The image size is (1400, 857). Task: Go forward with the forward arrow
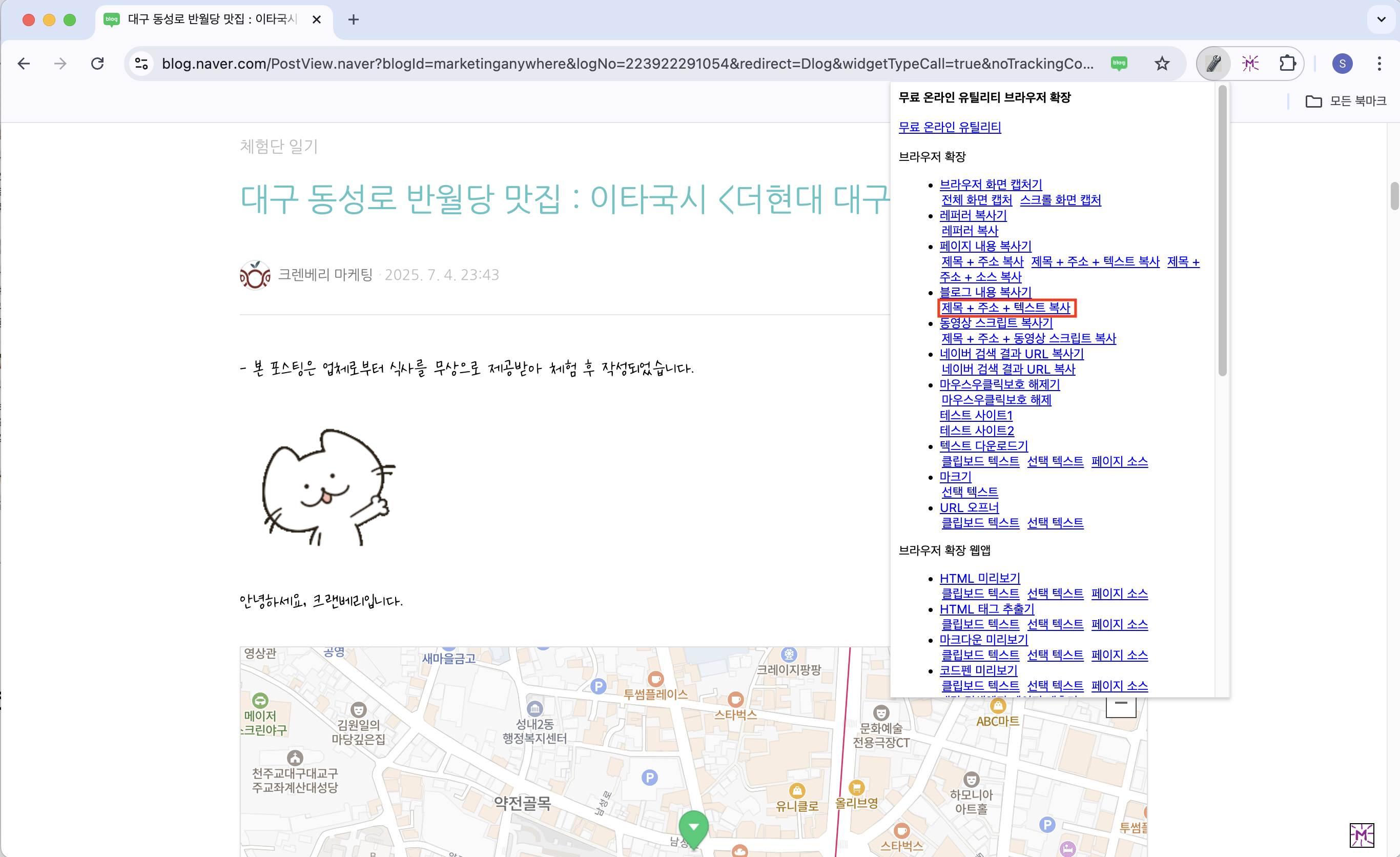point(60,64)
